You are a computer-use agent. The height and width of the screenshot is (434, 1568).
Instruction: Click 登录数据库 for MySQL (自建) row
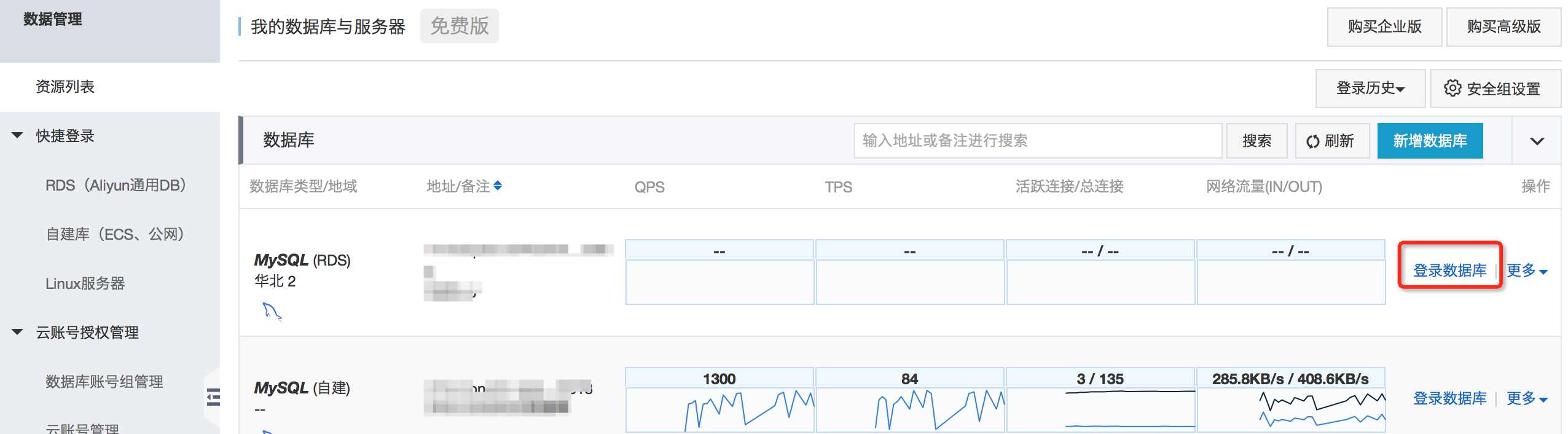[x=1450, y=398]
